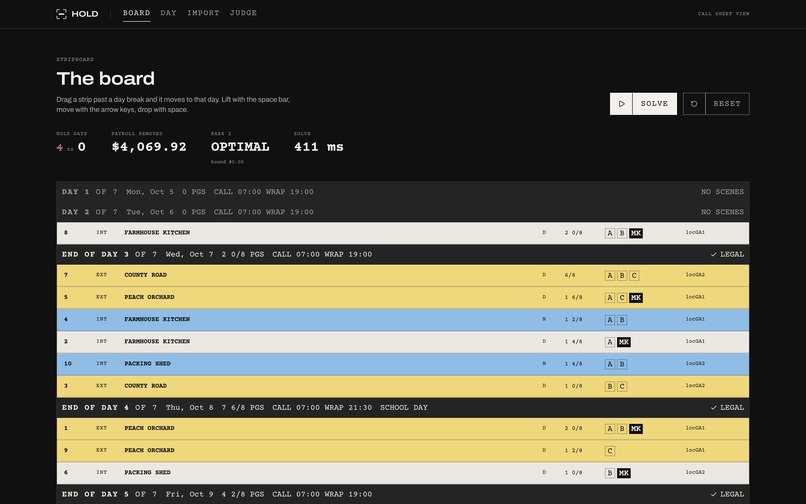Click cast chip C on scene 7
Image resolution: width=806 pixels, height=504 pixels.
634,276
